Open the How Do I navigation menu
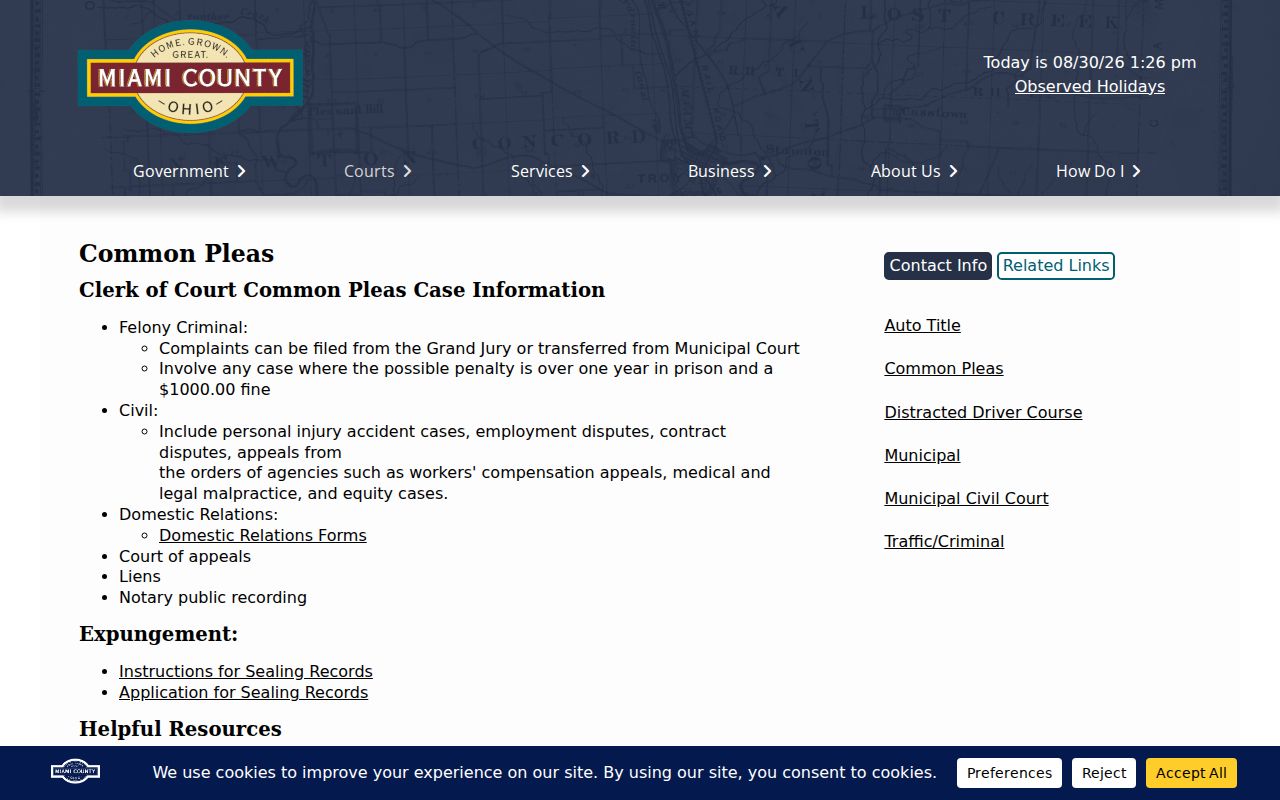 click(x=1090, y=171)
